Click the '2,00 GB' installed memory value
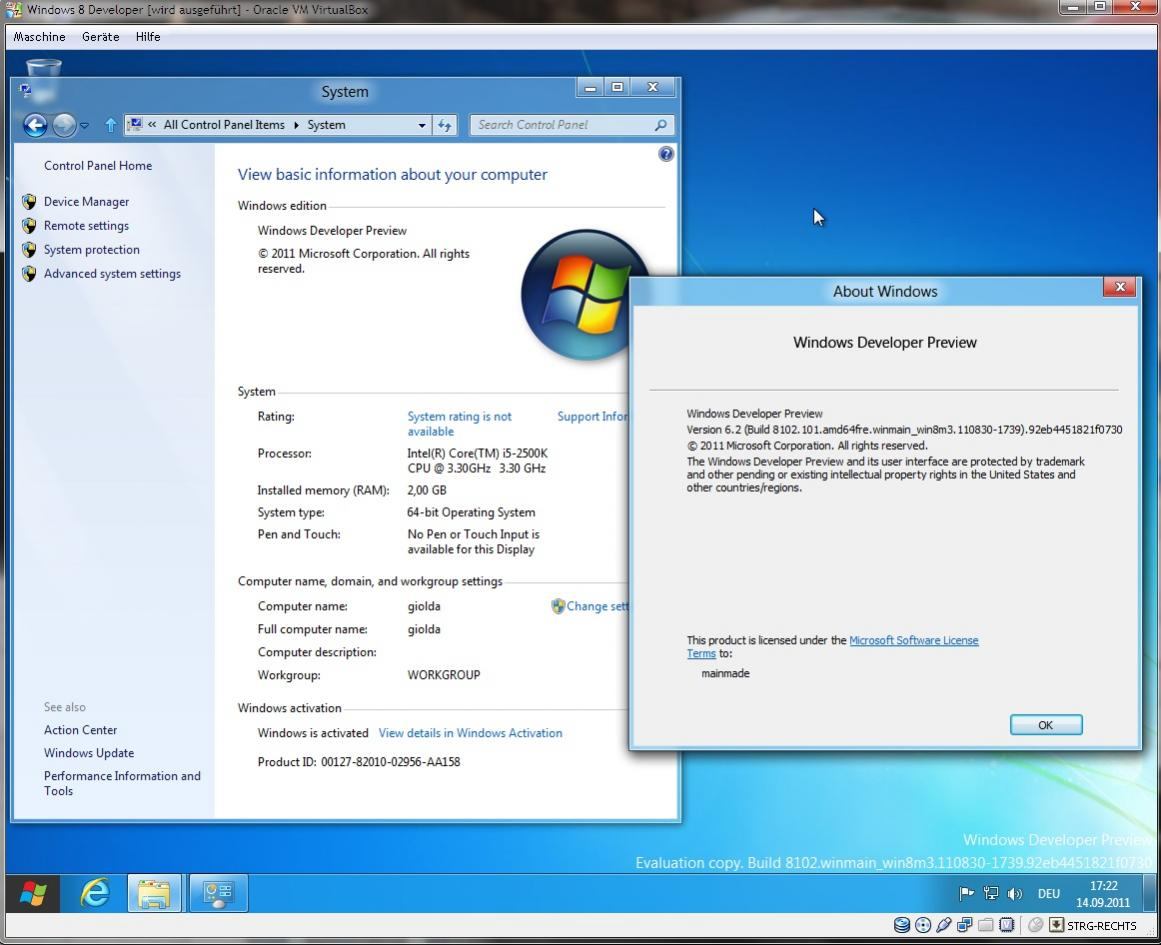Image resolution: width=1161 pixels, height=945 pixels. [426, 490]
